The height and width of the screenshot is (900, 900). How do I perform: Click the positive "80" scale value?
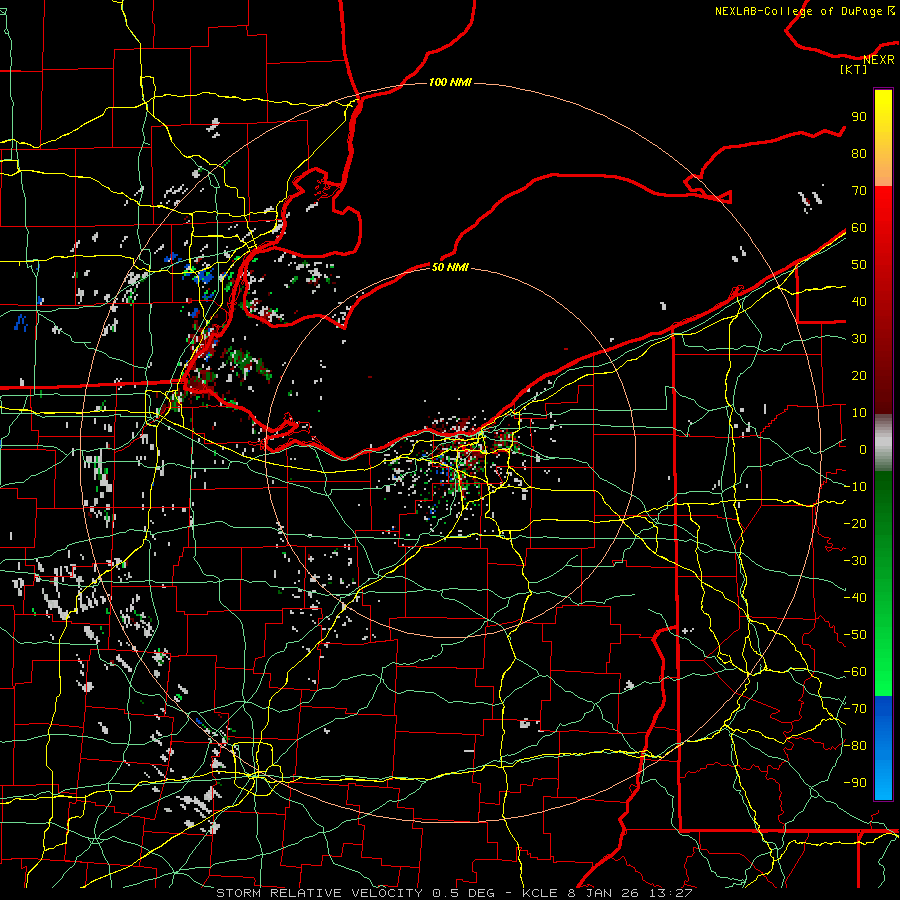tap(859, 153)
